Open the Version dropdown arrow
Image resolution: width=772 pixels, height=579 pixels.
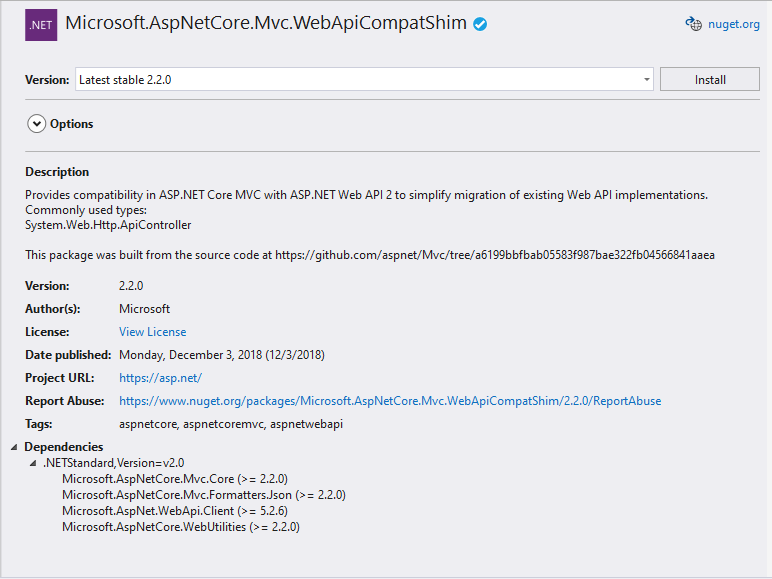click(x=646, y=80)
